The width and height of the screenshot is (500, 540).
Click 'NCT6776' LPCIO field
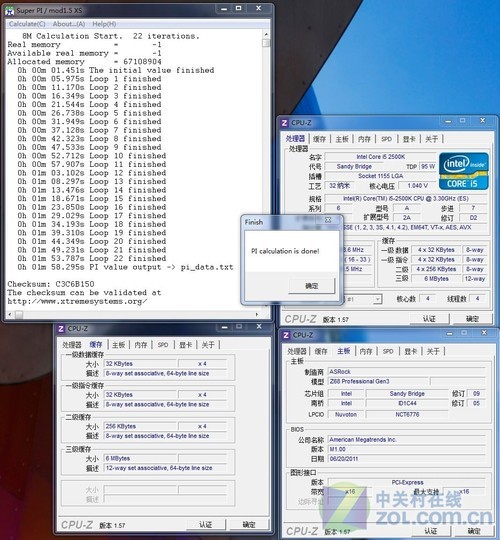[x=407, y=415]
